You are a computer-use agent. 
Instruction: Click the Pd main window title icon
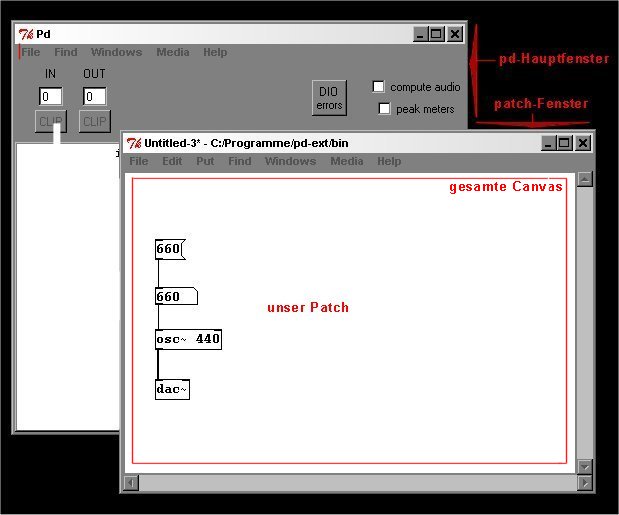tap(26, 34)
